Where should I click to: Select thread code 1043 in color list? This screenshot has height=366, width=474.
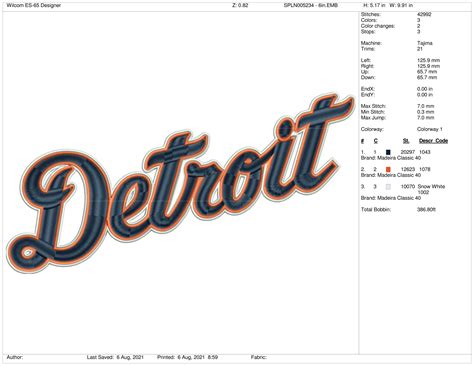(x=425, y=152)
